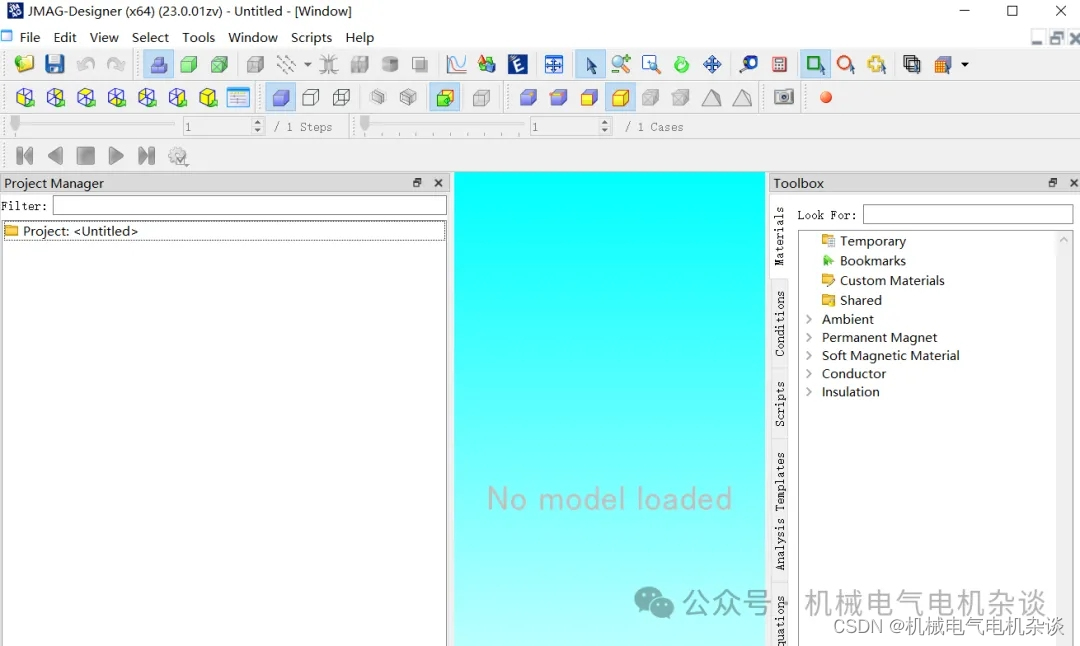Select the rectangle selection tool icon
This screenshot has width=1080, height=646.
(815, 65)
